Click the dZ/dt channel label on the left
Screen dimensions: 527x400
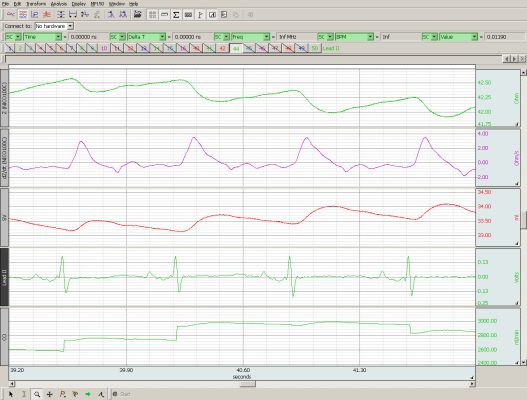pyautogui.click(x=4, y=158)
